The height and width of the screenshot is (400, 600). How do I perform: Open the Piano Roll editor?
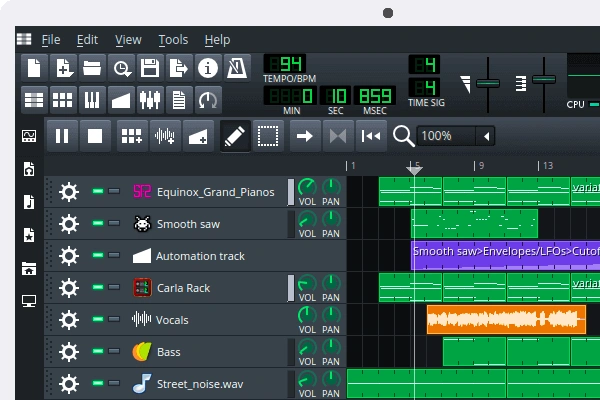tap(92, 100)
